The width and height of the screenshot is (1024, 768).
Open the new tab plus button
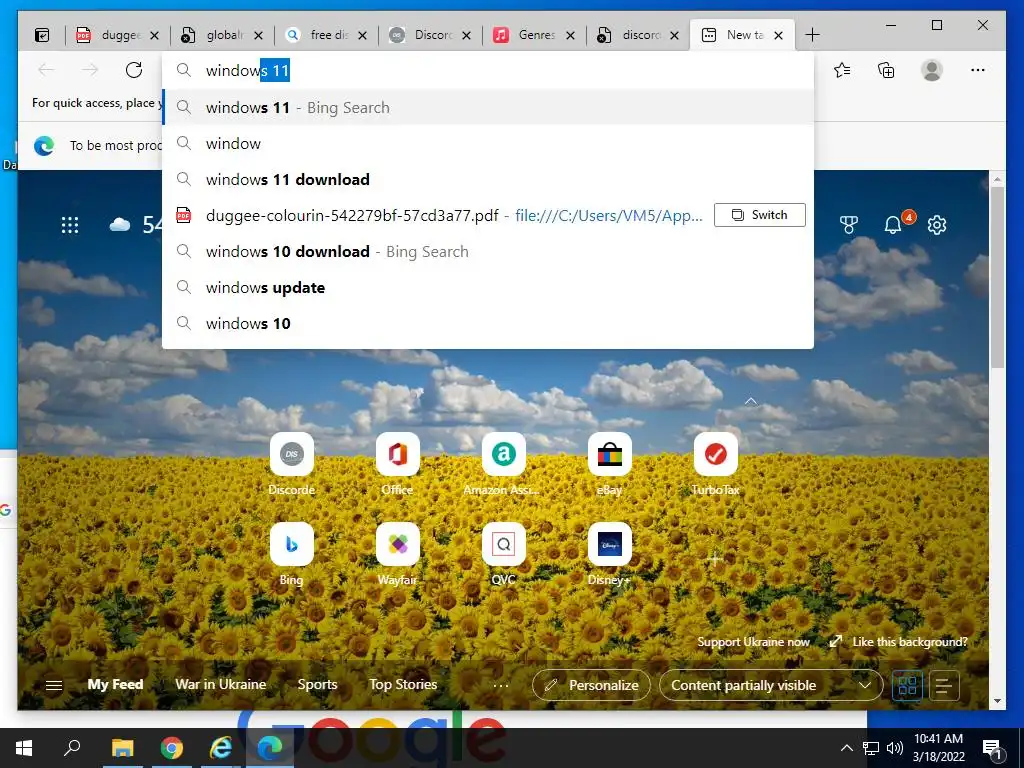[812, 35]
